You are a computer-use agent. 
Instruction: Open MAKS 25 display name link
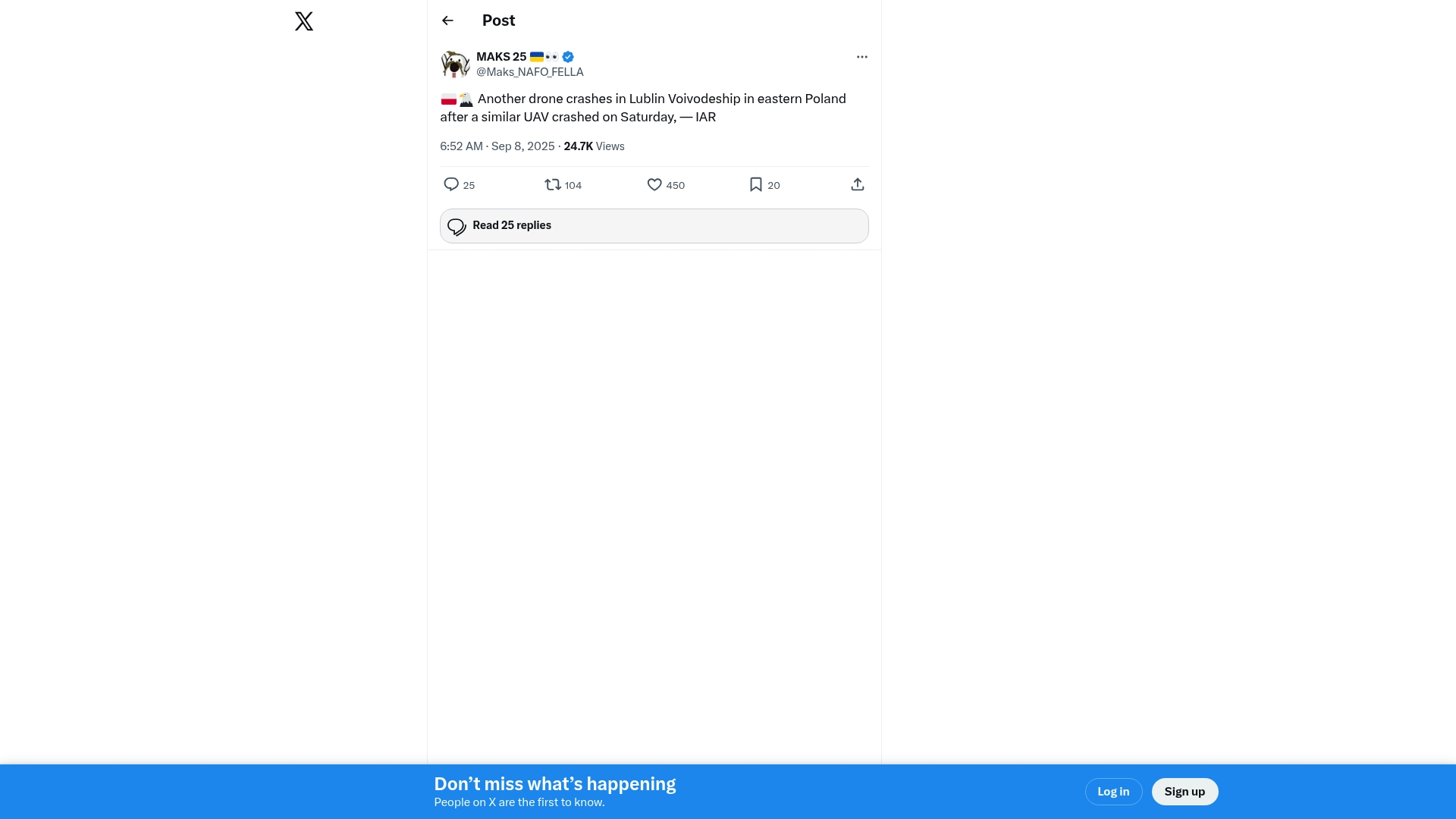[501, 57]
